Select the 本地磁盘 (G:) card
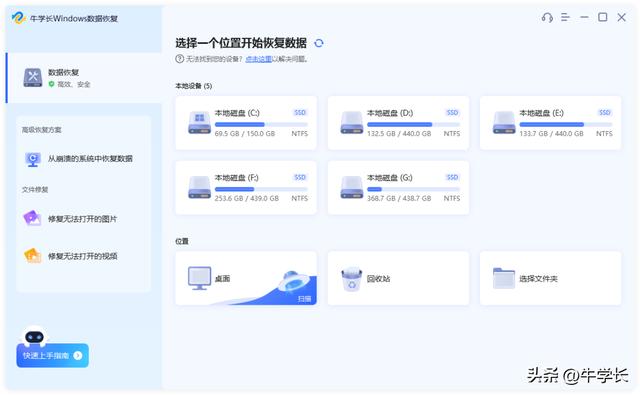640x395 pixels. (398, 187)
